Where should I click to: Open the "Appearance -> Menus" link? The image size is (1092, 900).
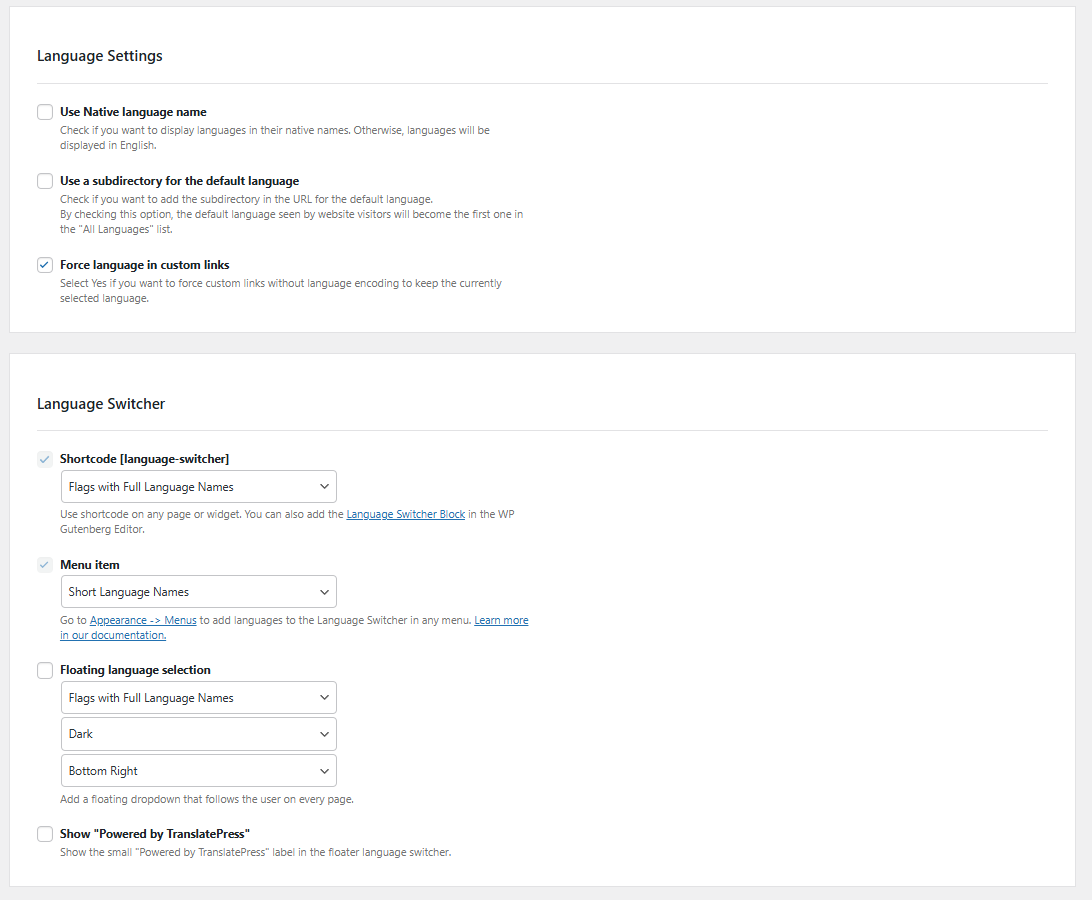coord(142,619)
